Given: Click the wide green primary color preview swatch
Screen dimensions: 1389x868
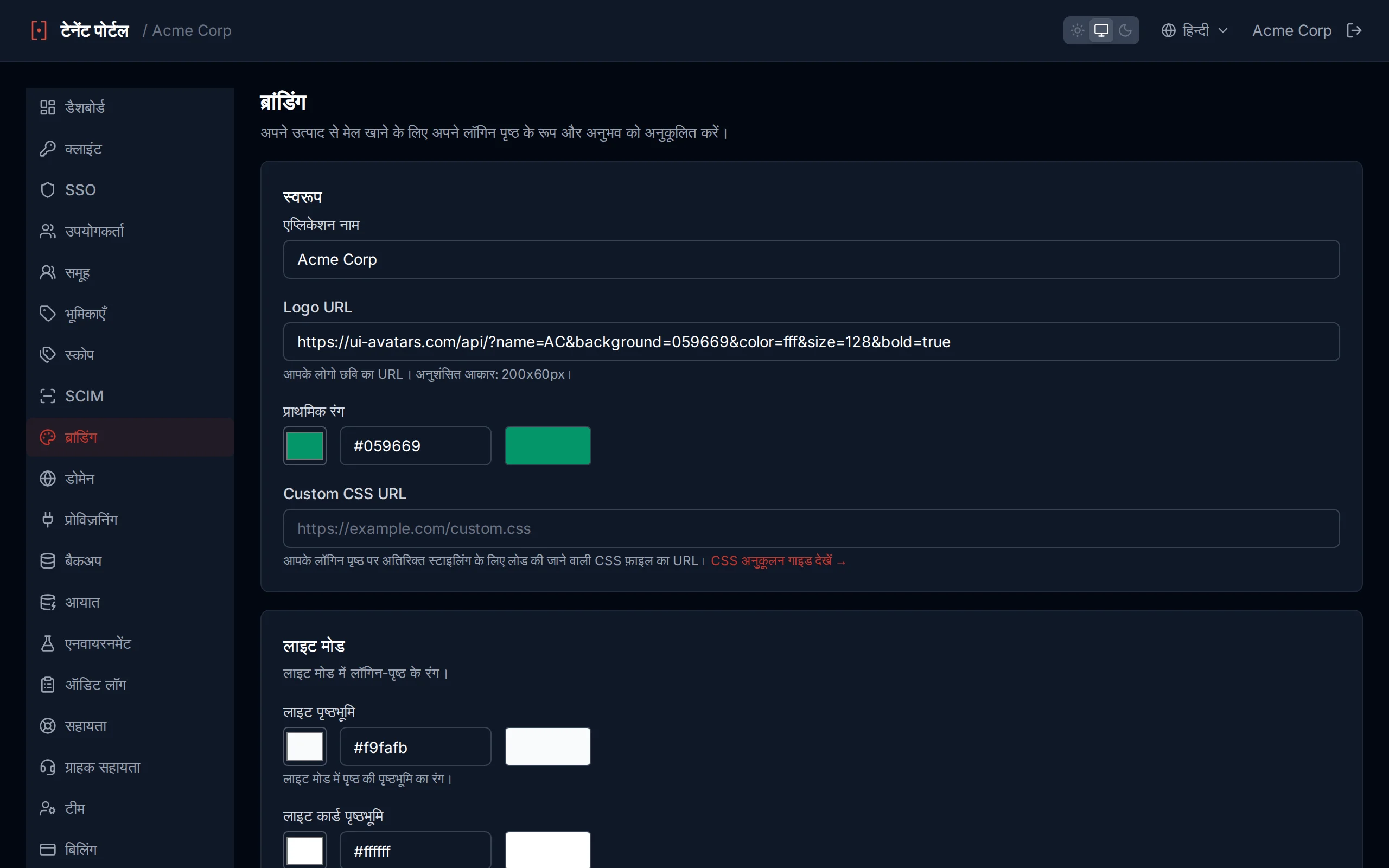Looking at the screenshot, I should click(547, 446).
